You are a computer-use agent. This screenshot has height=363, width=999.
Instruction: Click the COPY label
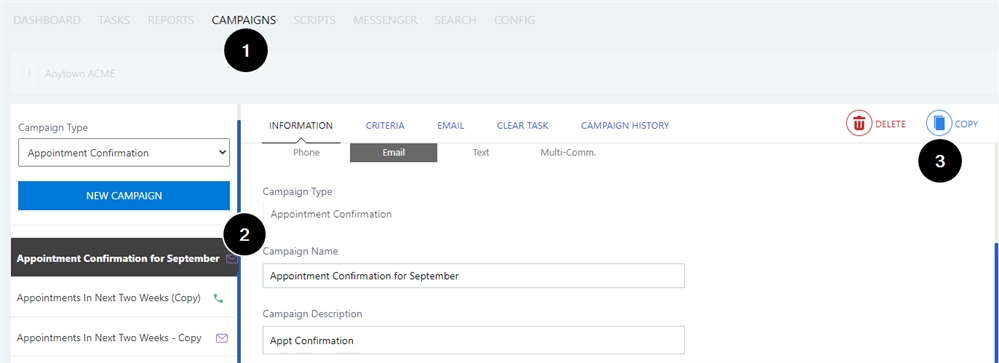point(967,124)
